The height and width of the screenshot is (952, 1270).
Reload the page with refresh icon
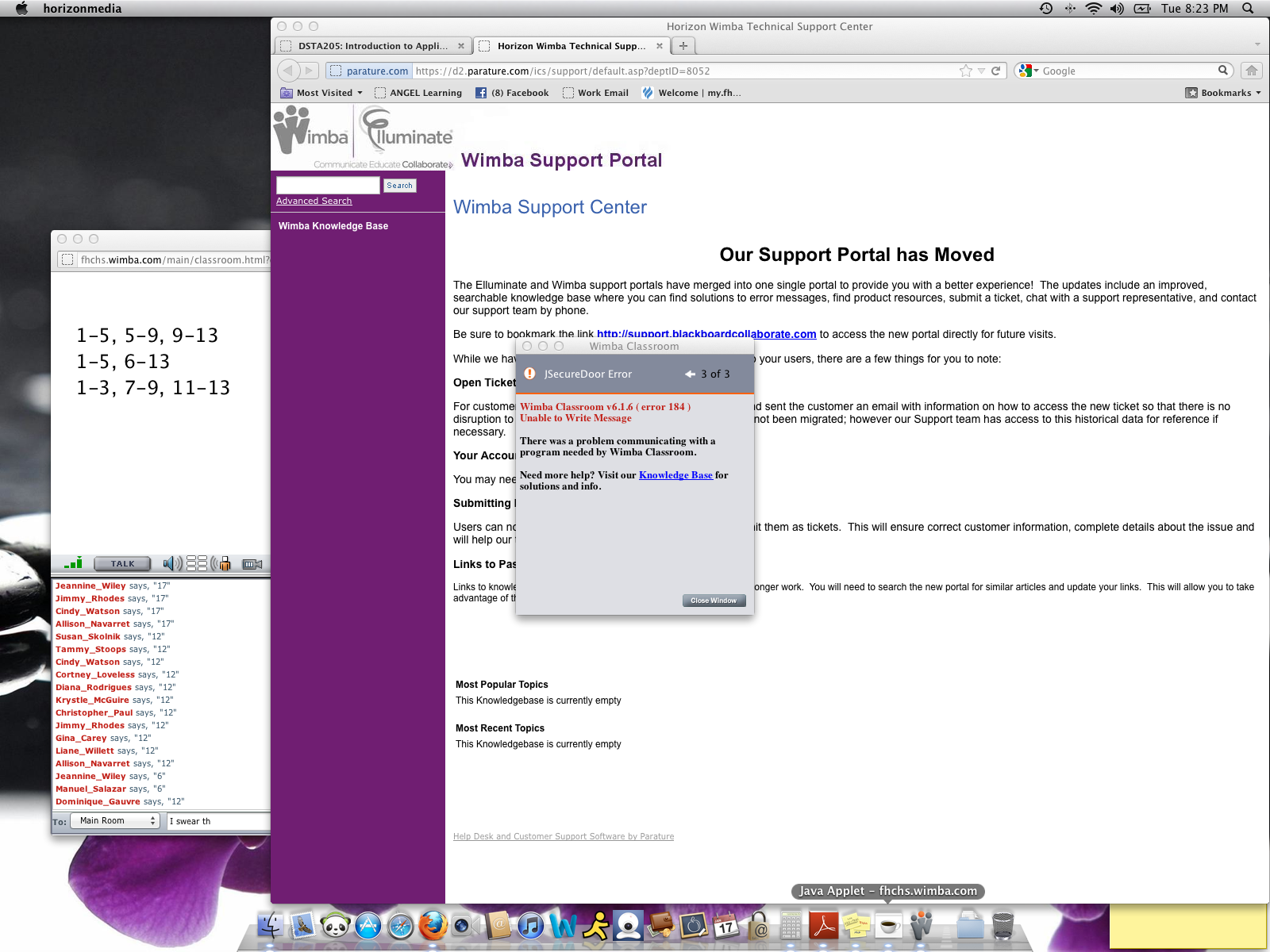pyautogui.click(x=996, y=71)
